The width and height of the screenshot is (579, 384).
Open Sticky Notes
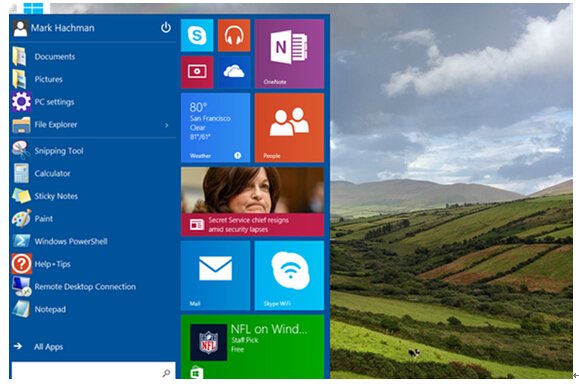click(93, 196)
